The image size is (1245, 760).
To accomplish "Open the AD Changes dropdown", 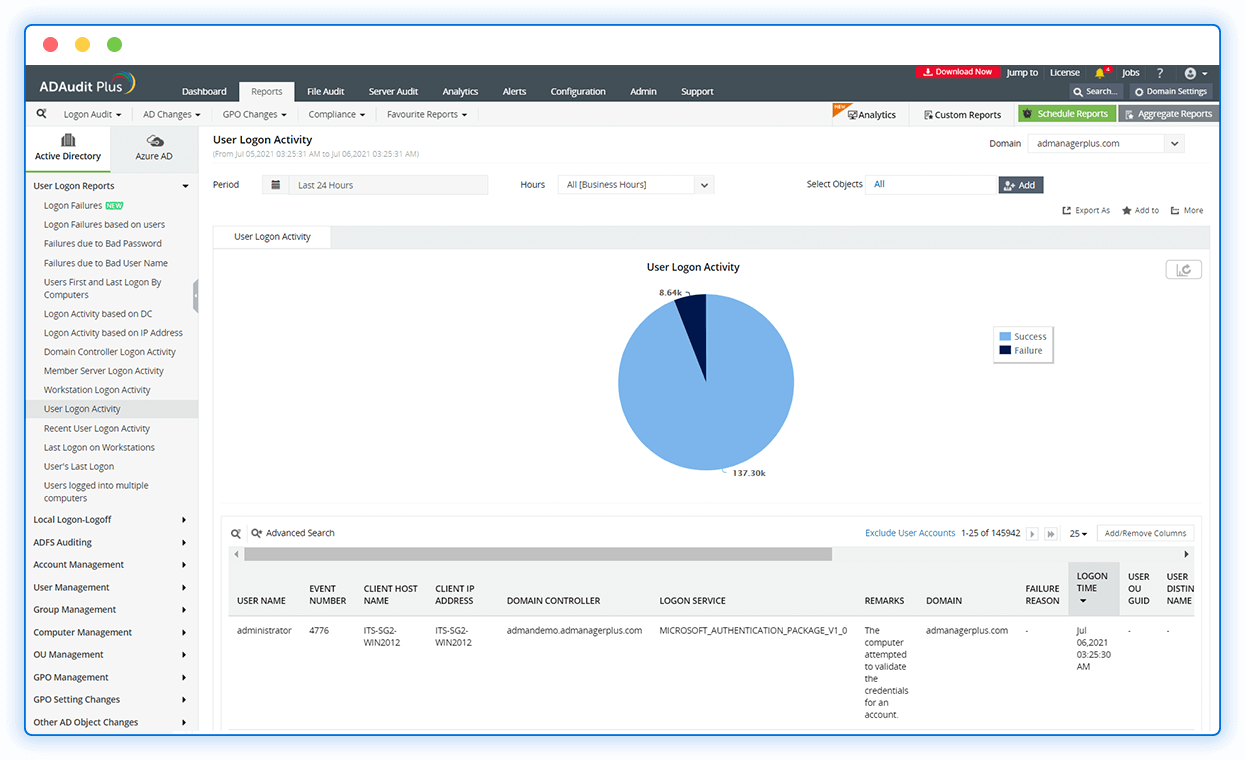I will coord(172,114).
